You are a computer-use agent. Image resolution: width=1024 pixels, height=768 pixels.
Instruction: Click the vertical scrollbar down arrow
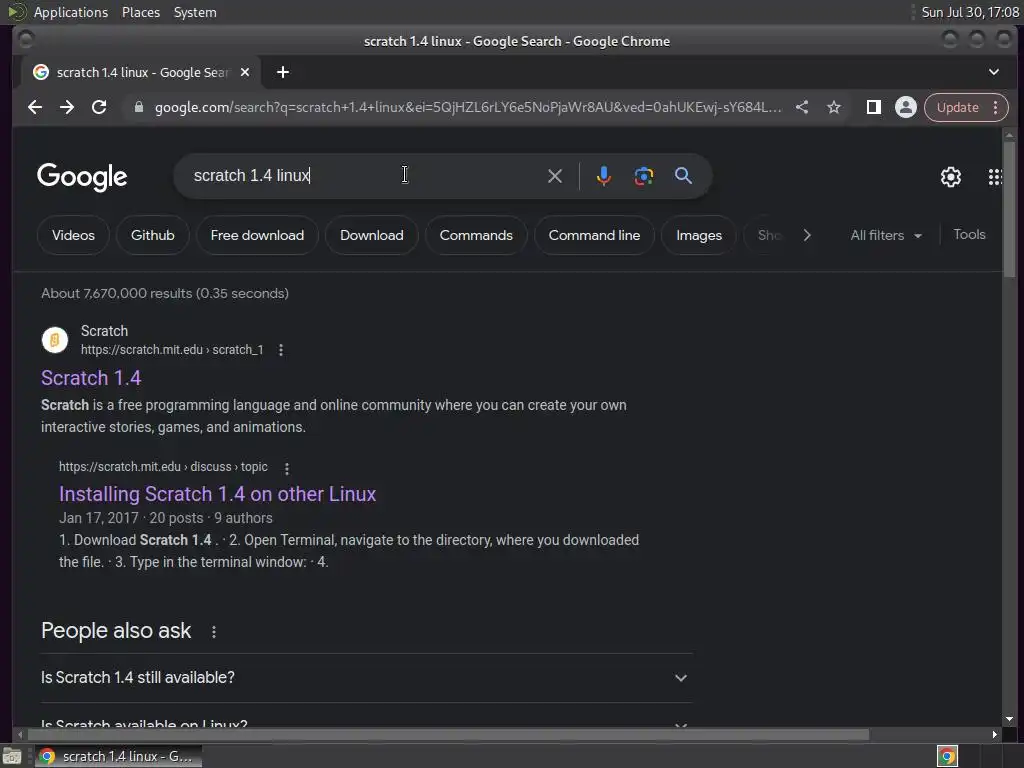[1010, 719]
